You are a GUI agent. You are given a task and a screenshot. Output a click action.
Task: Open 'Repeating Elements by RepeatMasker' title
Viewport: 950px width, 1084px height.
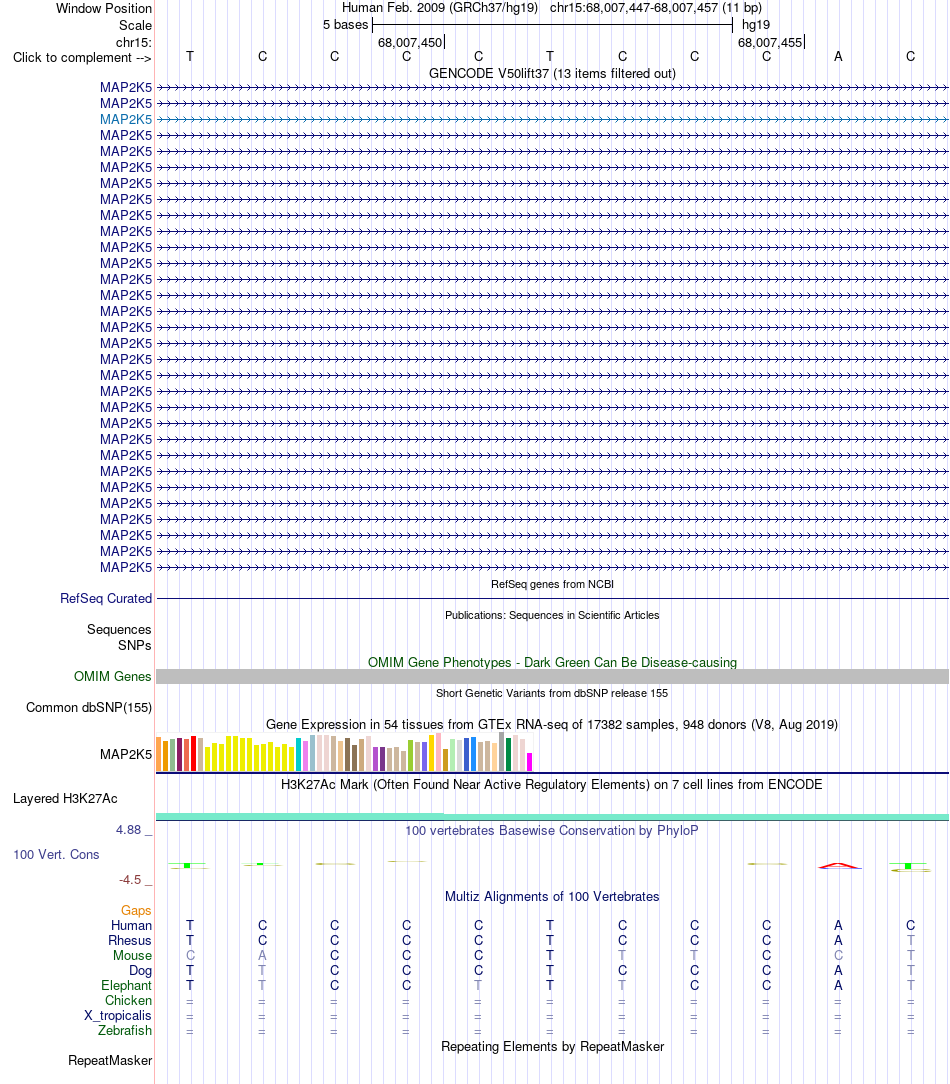(552, 1047)
